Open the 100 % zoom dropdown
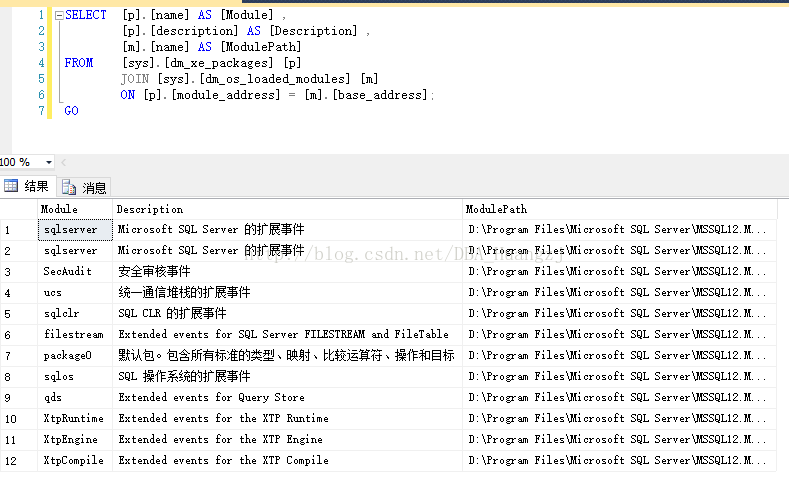This screenshot has height=486, width=789. click(x=49, y=163)
